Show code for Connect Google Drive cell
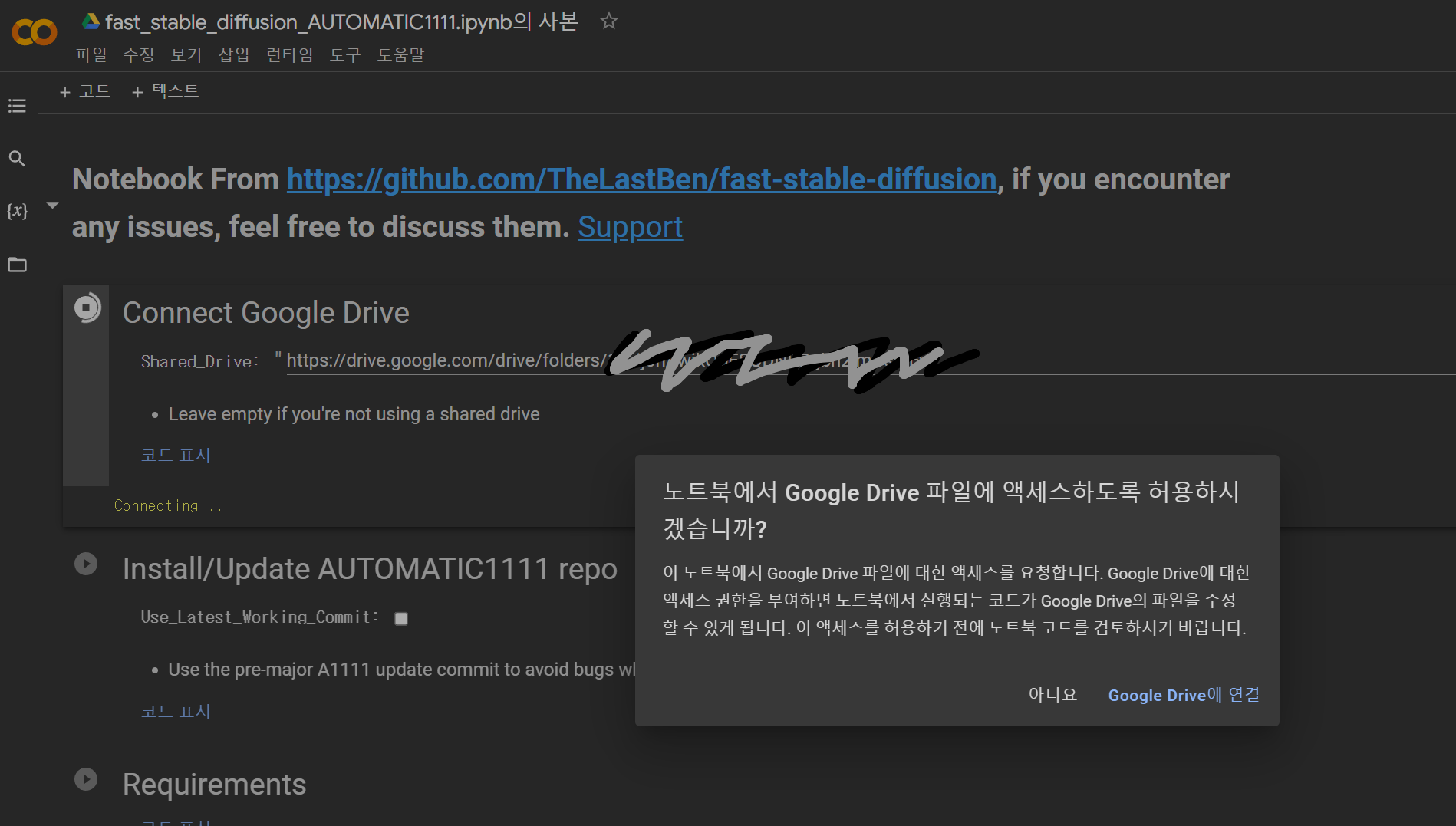The width and height of the screenshot is (1456, 826). click(176, 455)
